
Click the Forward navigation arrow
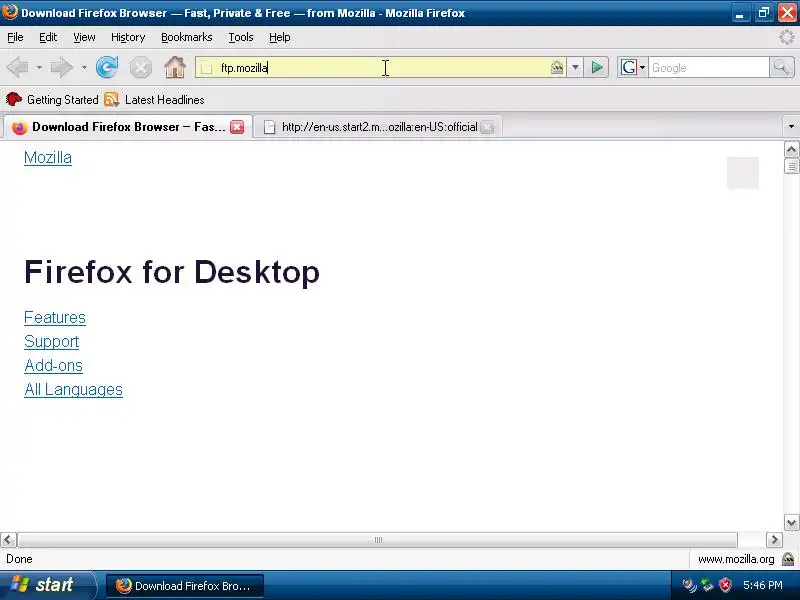[x=62, y=67]
